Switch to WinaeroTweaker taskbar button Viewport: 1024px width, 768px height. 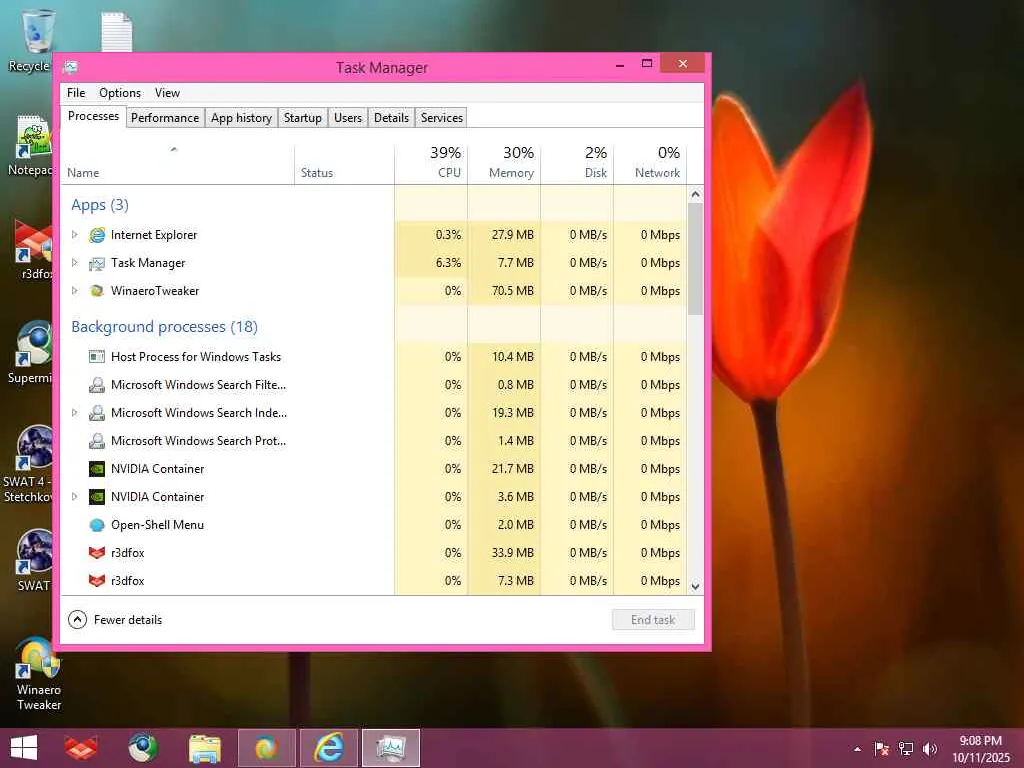(x=266, y=748)
